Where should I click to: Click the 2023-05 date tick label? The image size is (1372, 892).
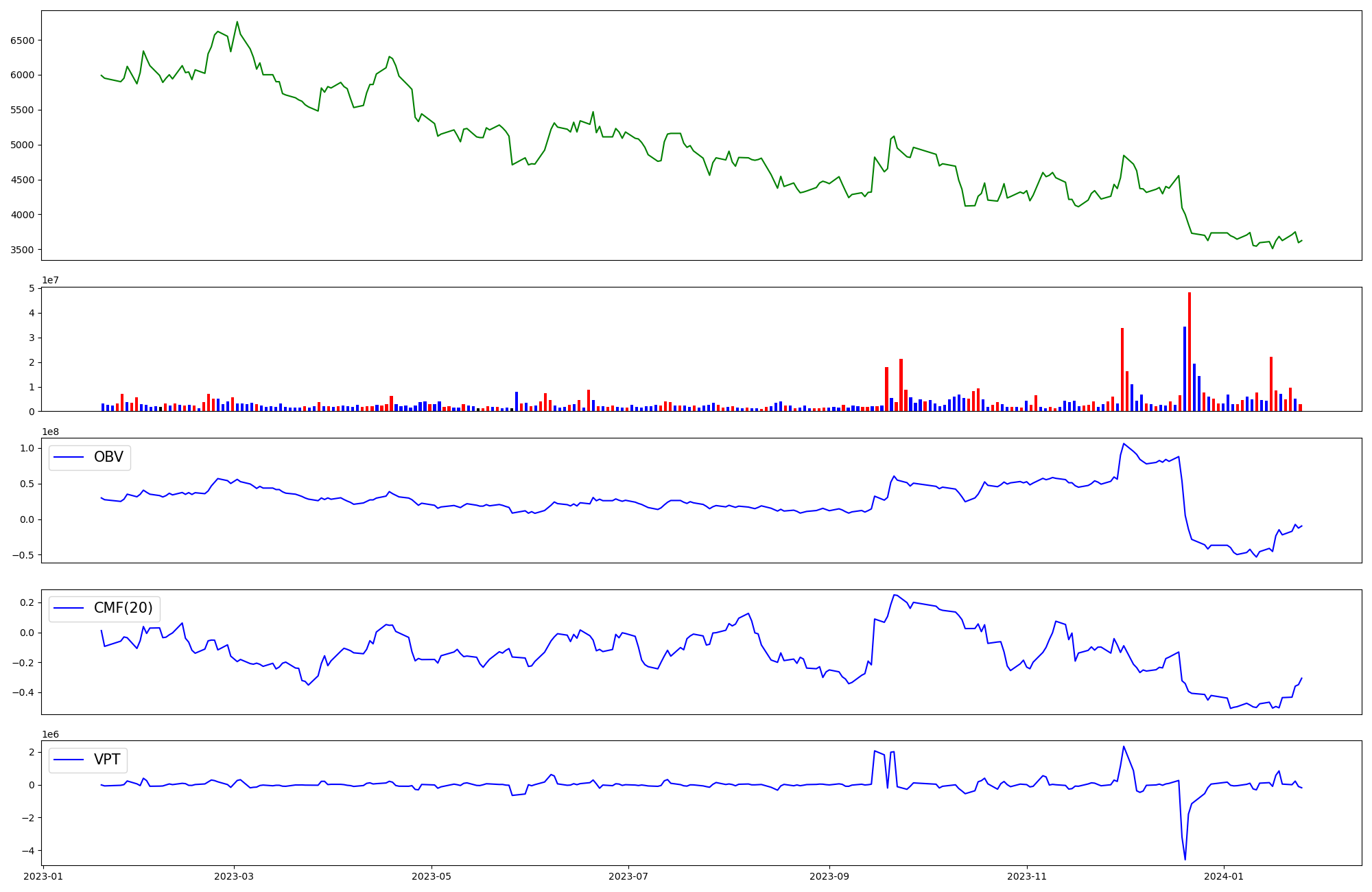click(431, 876)
